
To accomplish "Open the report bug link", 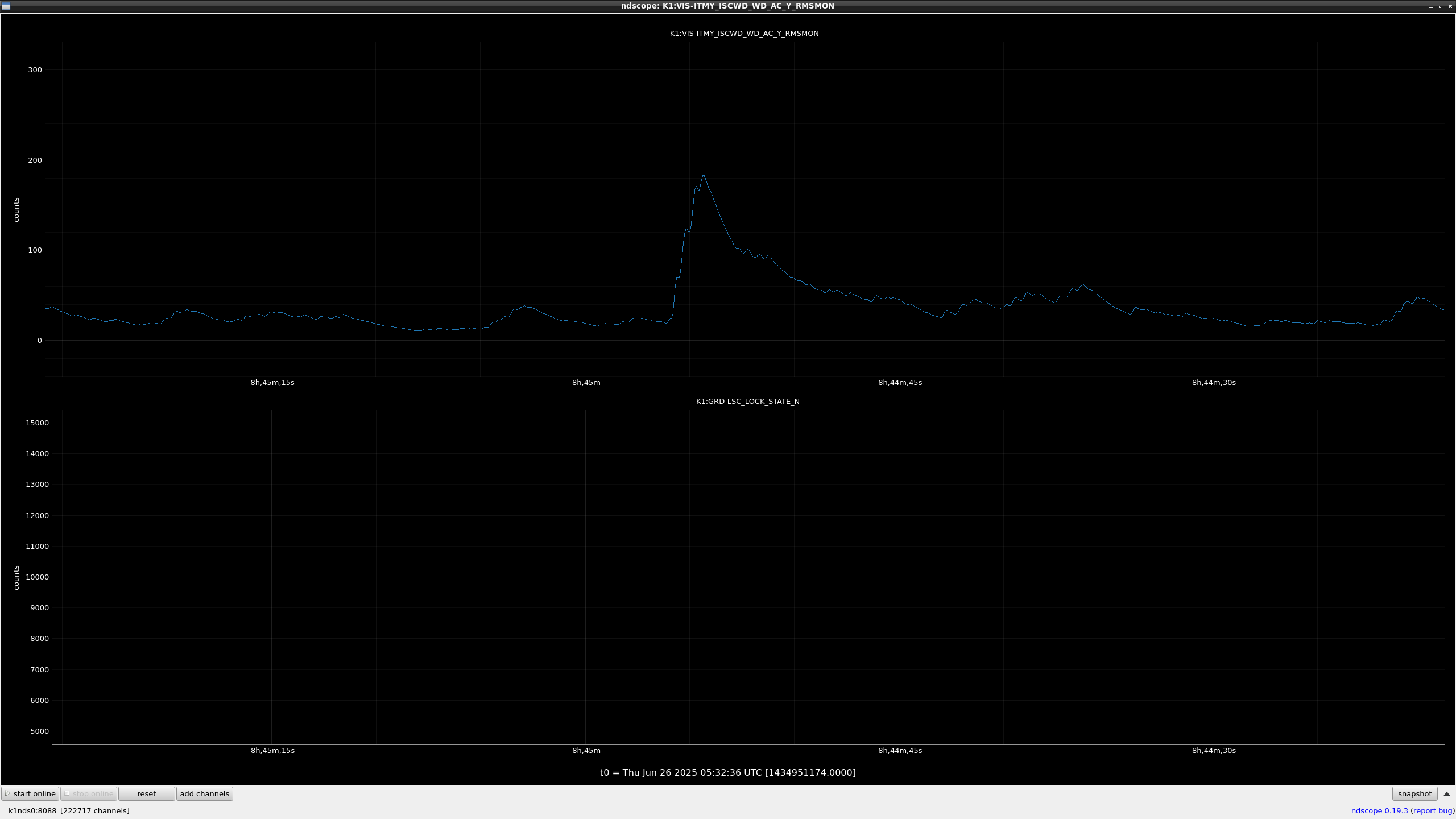I will (x=1433, y=810).
